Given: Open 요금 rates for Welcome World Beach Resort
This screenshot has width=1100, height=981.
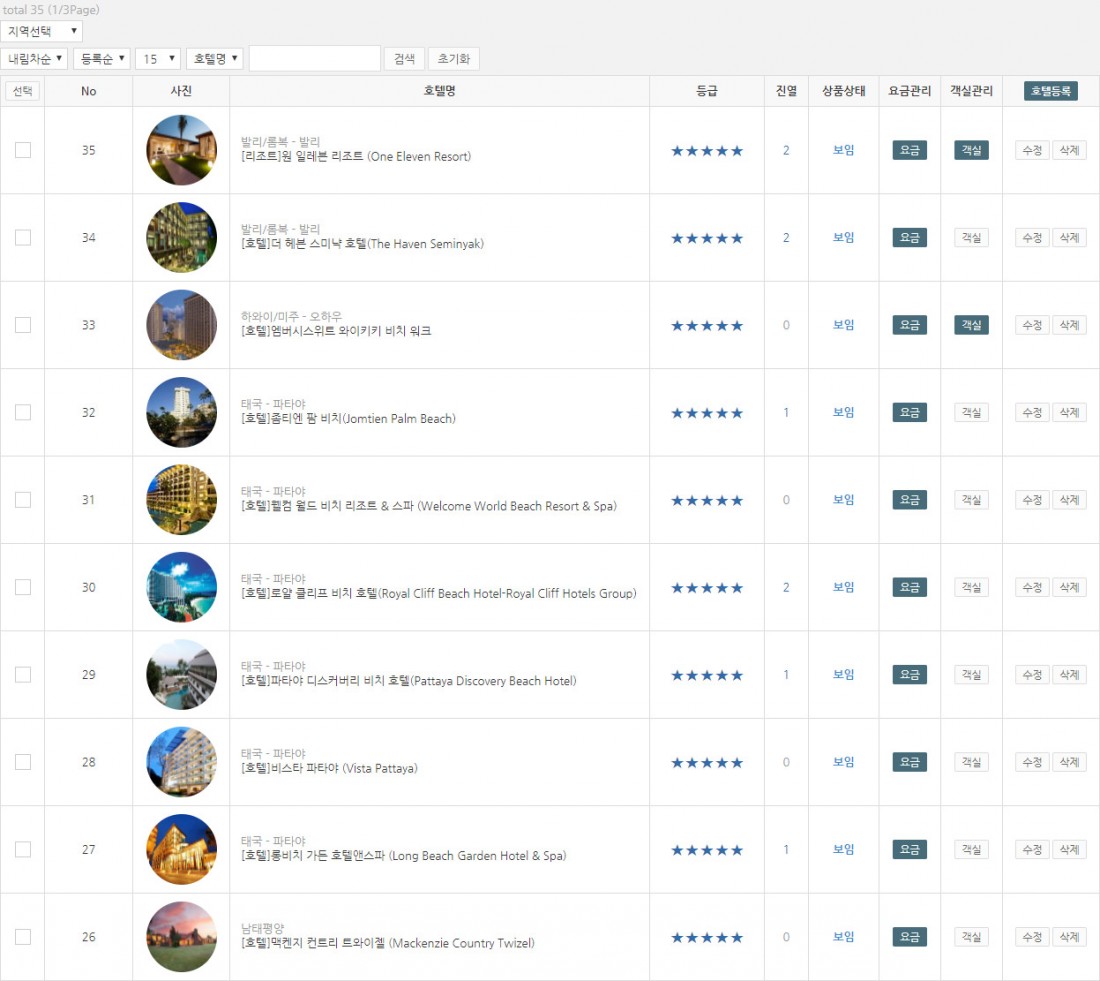Looking at the screenshot, I should pyautogui.click(x=909, y=500).
